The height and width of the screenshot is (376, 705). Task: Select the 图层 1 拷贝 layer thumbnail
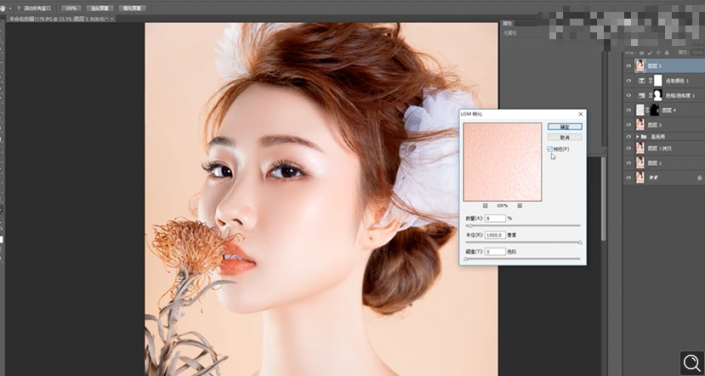[640, 148]
